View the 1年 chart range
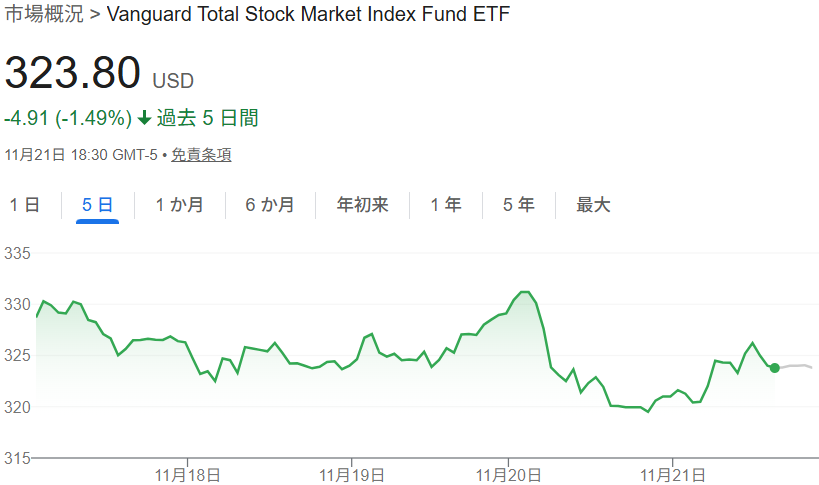This screenshot has height=485, width=819. (x=446, y=205)
